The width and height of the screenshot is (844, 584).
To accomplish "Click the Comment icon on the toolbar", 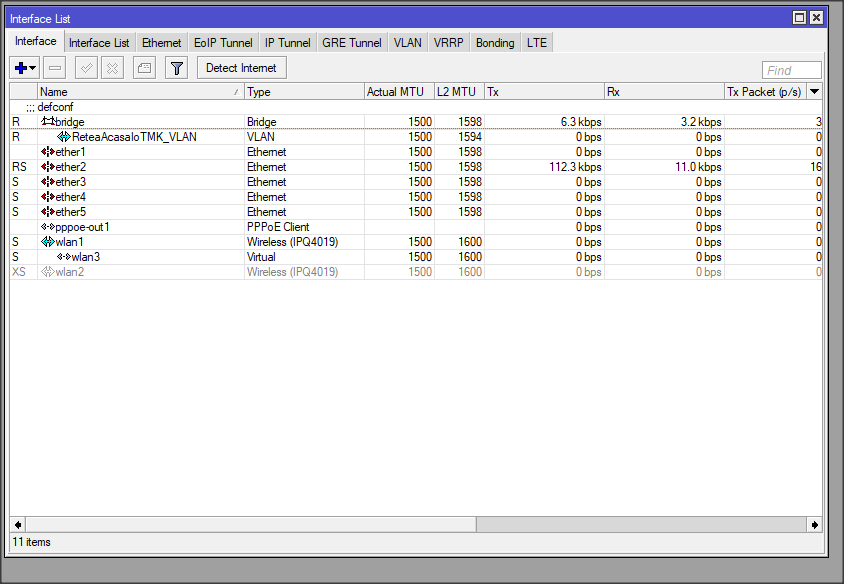I will 143,68.
